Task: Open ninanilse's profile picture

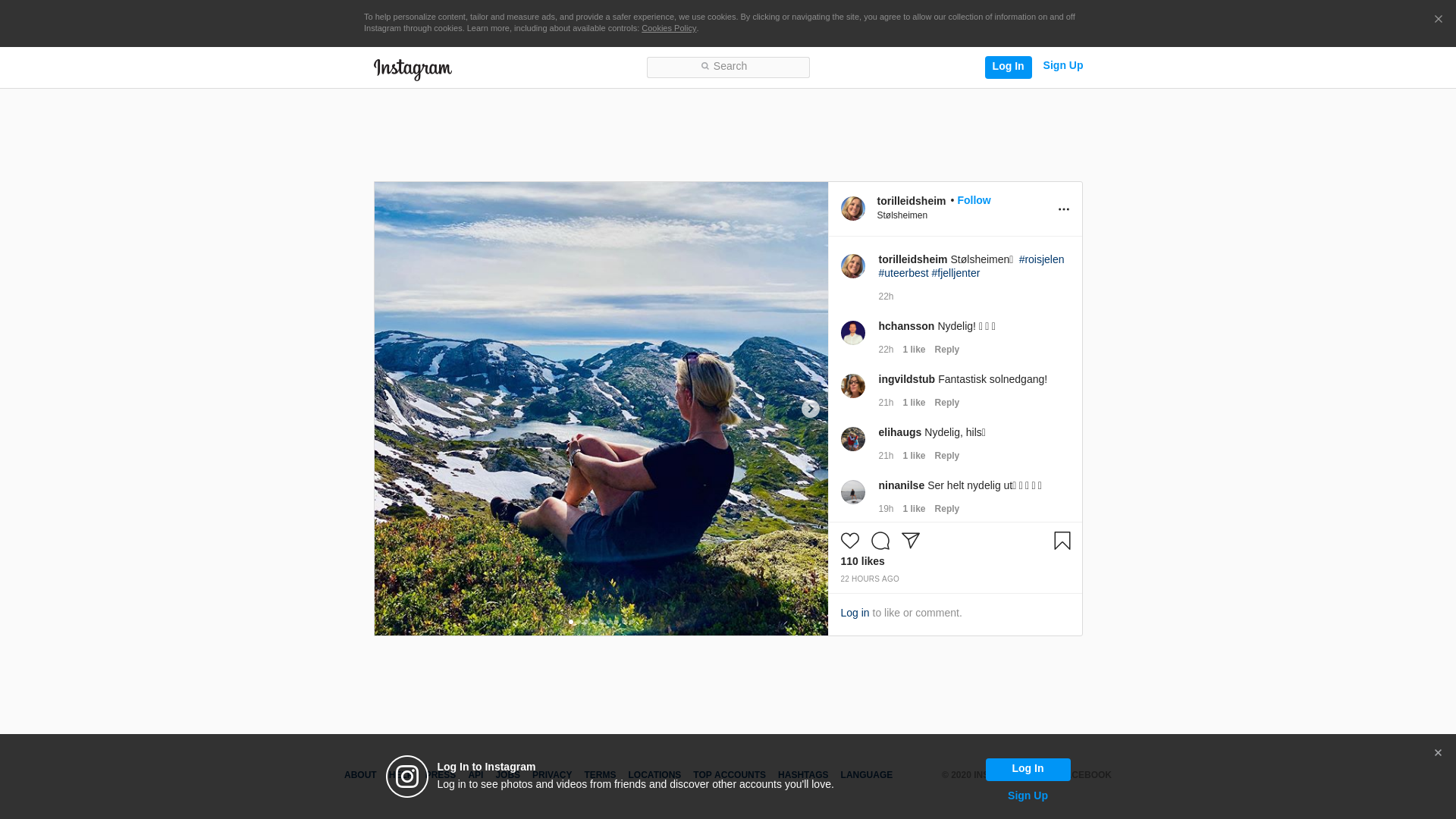Action: click(852, 492)
